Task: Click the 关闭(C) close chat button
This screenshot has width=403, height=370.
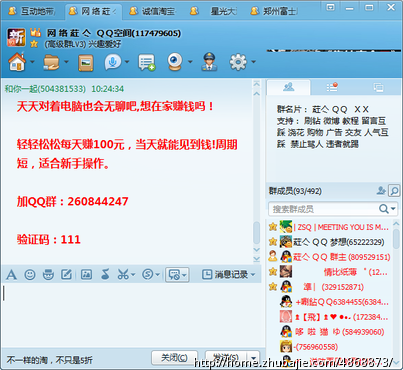Action: click(174, 358)
